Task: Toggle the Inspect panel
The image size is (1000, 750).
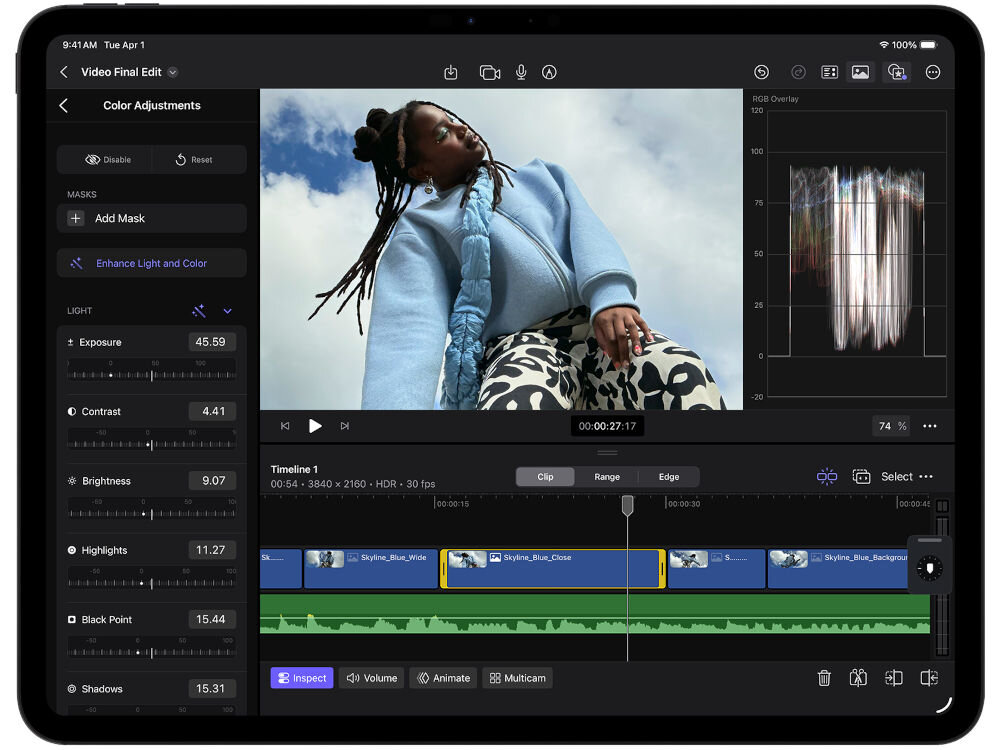Action: click(301, 678)
